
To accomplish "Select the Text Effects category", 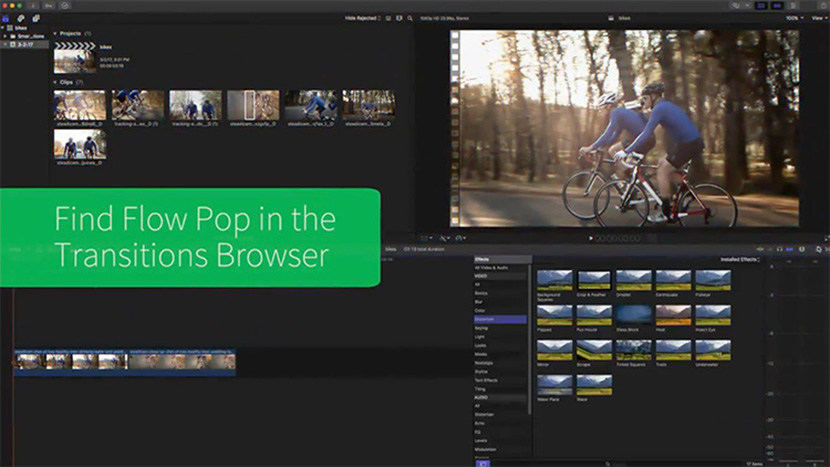I will coord(501,380).
